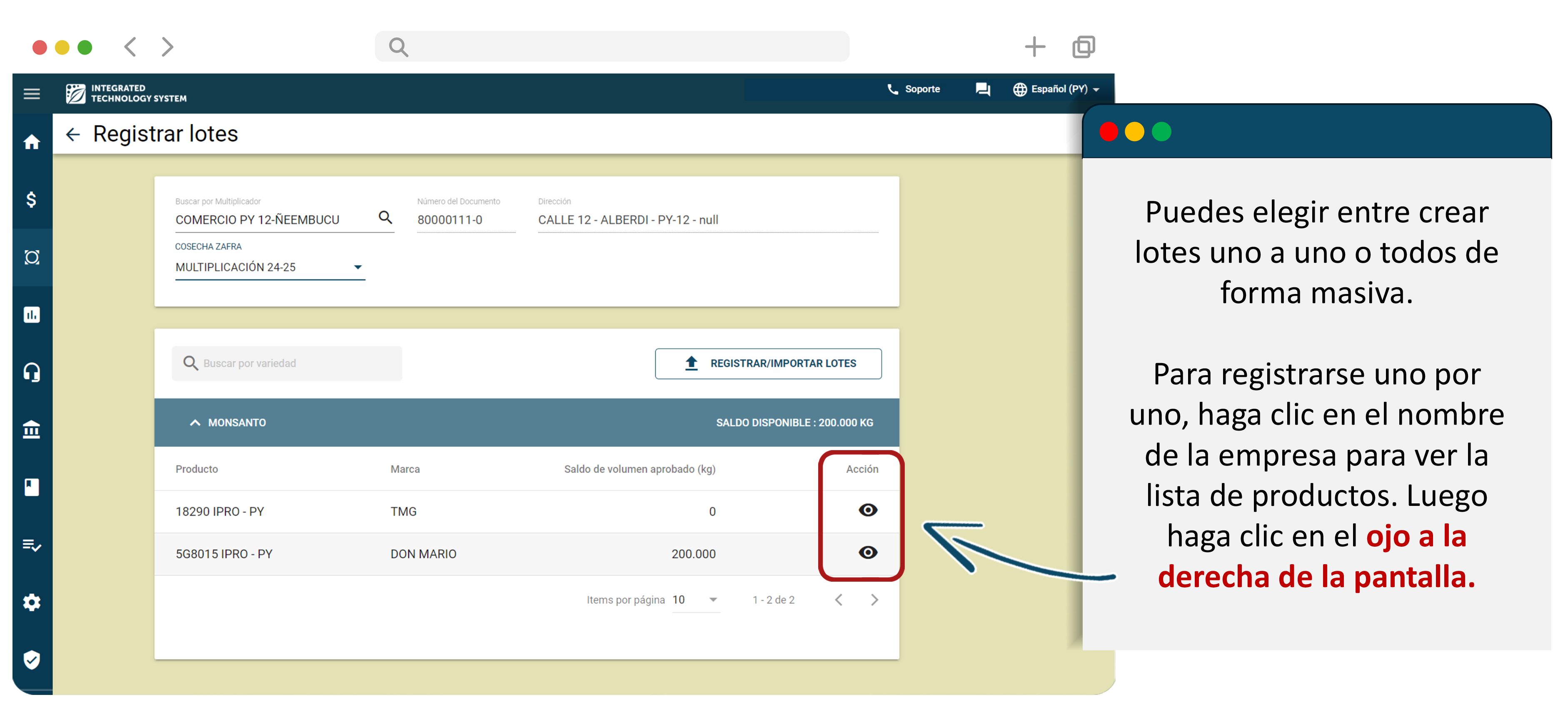The image size is (1568, 712).
Task: Change items per page dropdown
Action: tap(696, 600)
